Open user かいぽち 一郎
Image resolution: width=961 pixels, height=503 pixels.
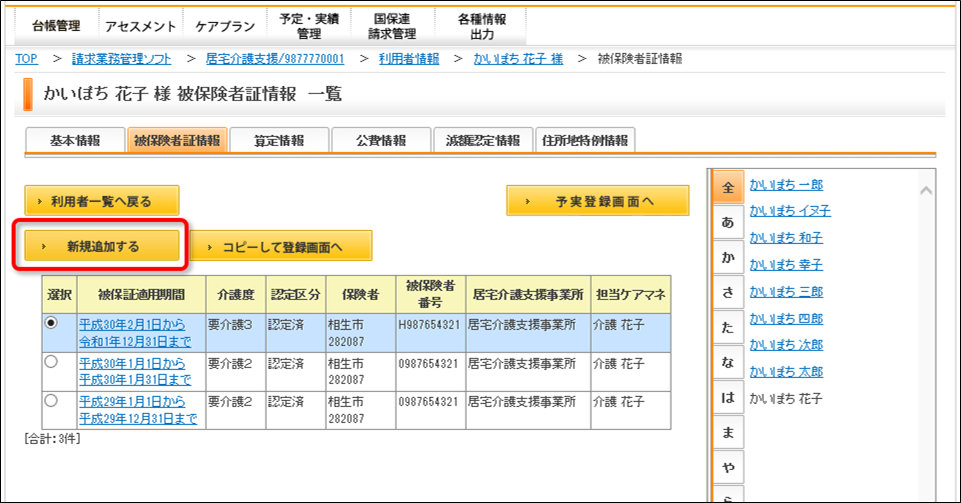(786, 184)
